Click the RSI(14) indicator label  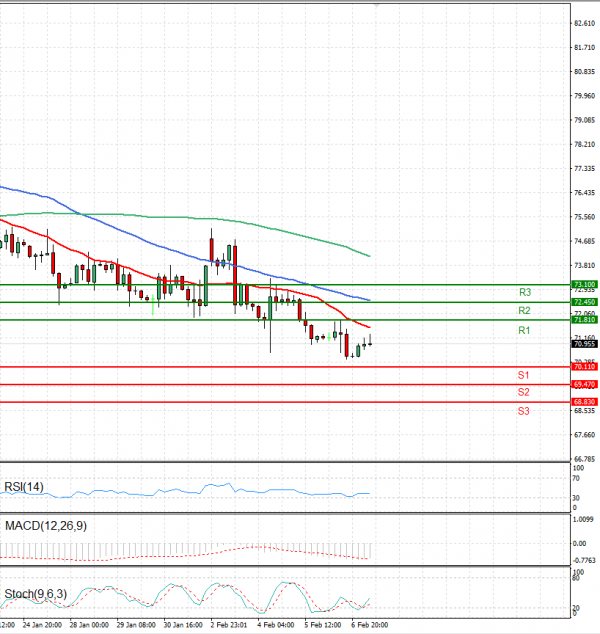[x=24, y=487]
